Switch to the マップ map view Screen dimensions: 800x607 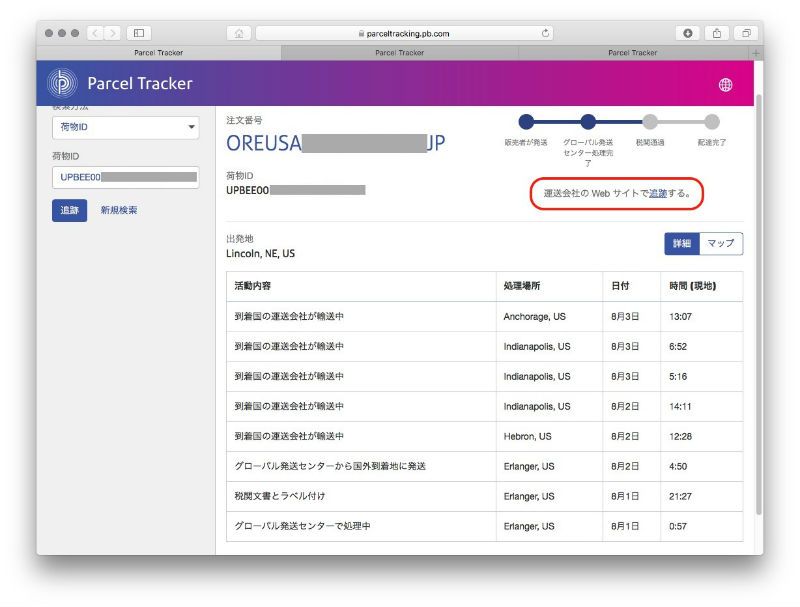tap(721, 243)
